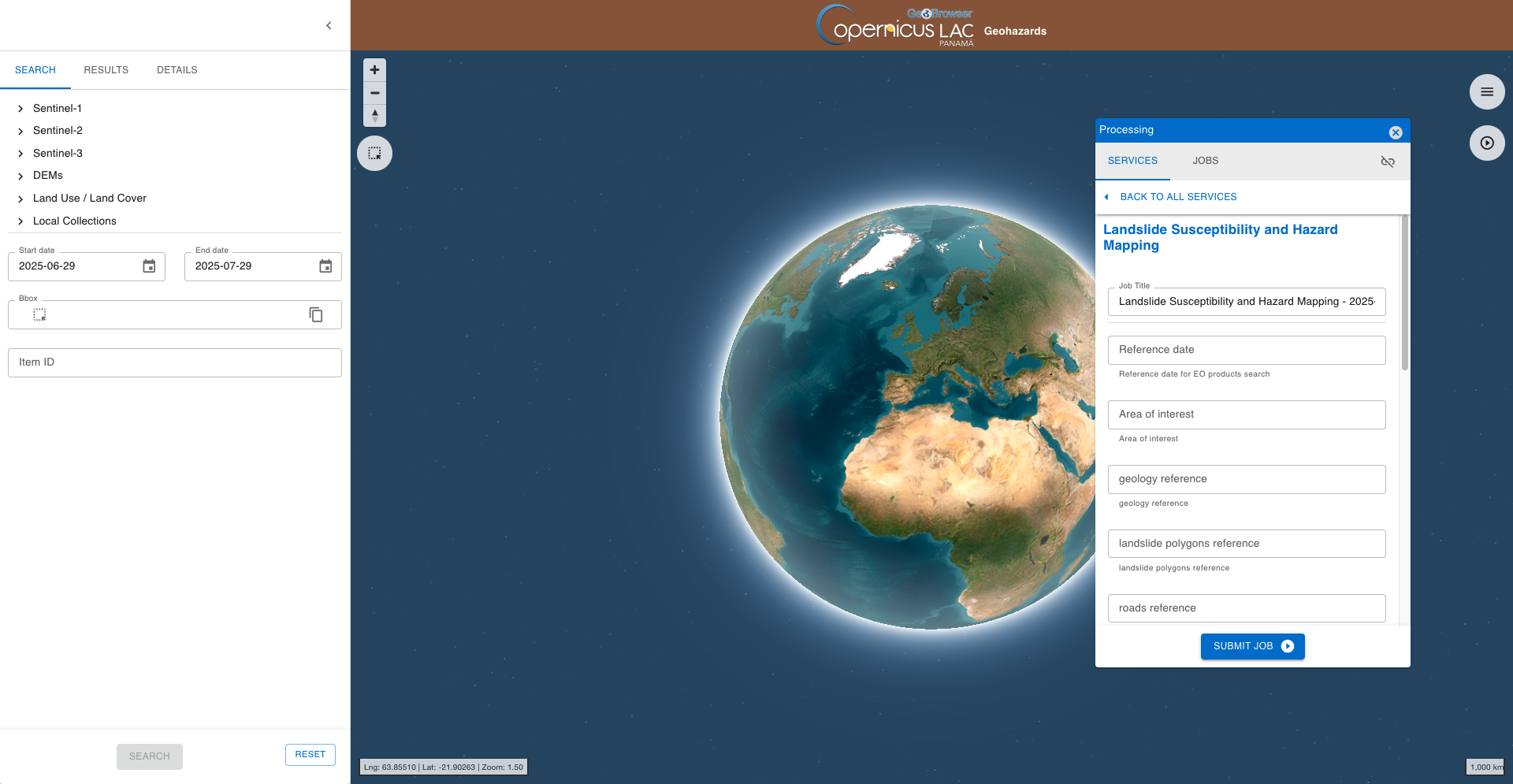Switch to the RESULTS tab
This screenshot has width=1513, height=784.
[x=106, y=70]
